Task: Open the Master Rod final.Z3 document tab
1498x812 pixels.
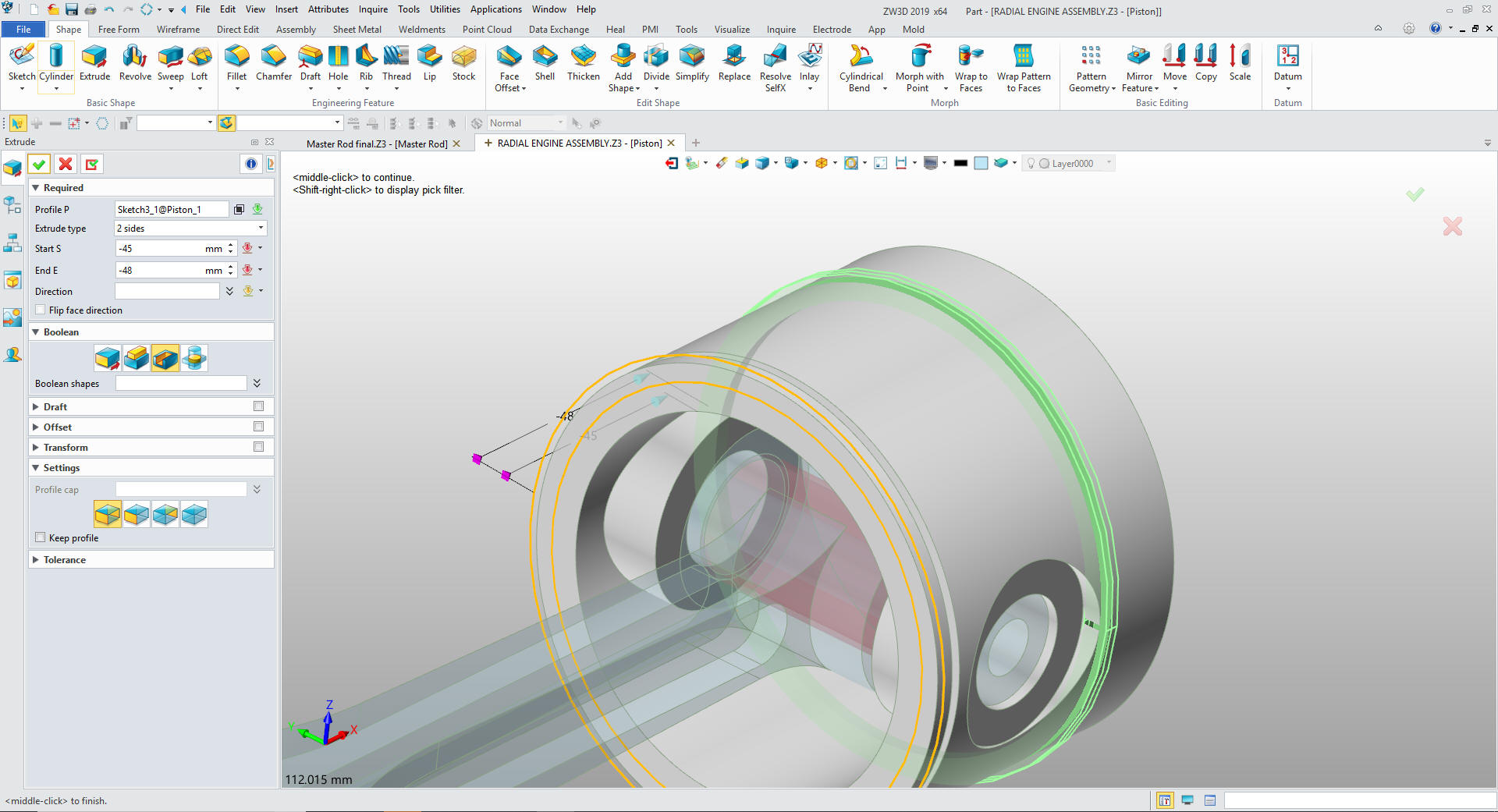Action: click(x=376, y=144)
